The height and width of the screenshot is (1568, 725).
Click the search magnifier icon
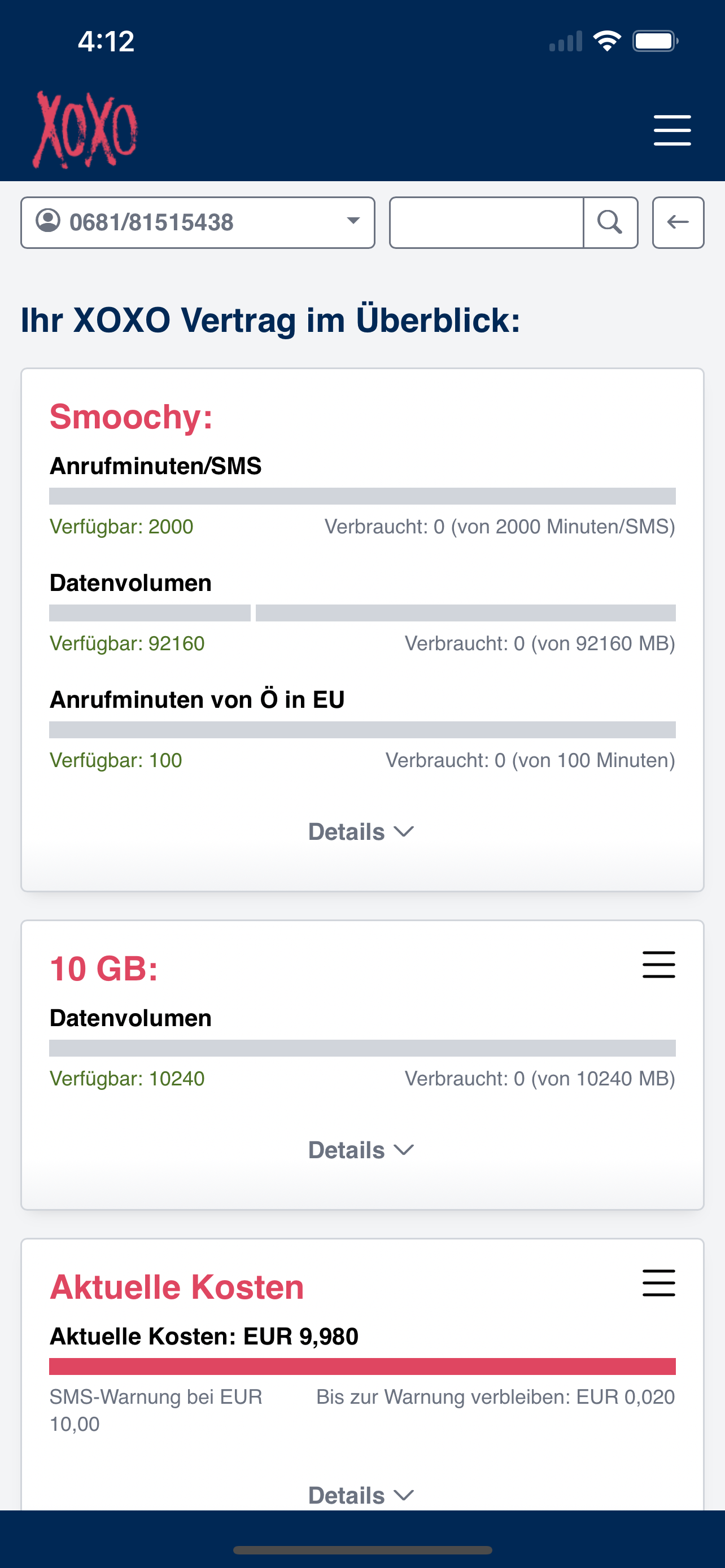click(610, 223)
